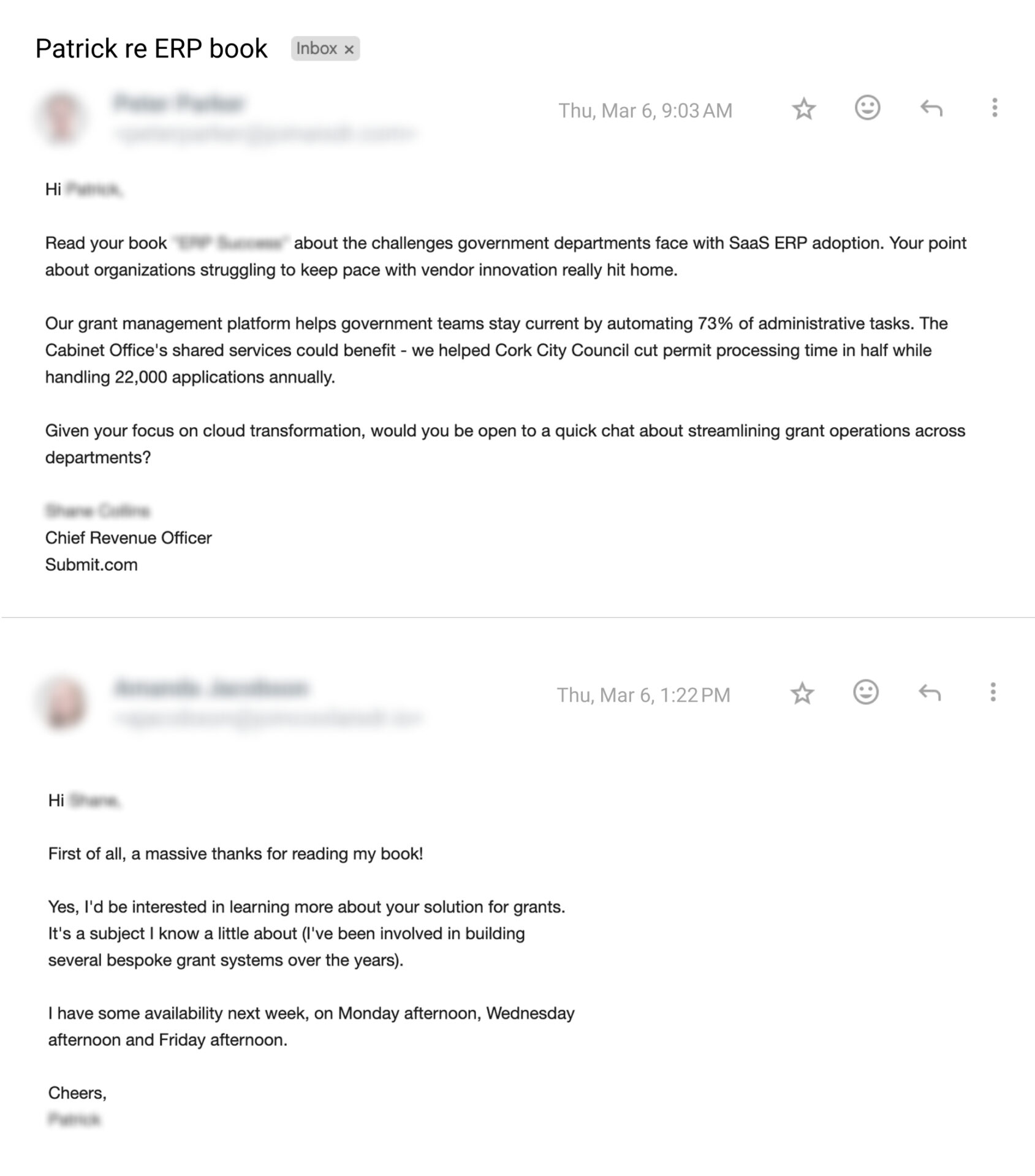This screenshot has width=1035, height=1176.
Task: Open sender avatar on the 1:22 PM email
Action: point(63,702)
